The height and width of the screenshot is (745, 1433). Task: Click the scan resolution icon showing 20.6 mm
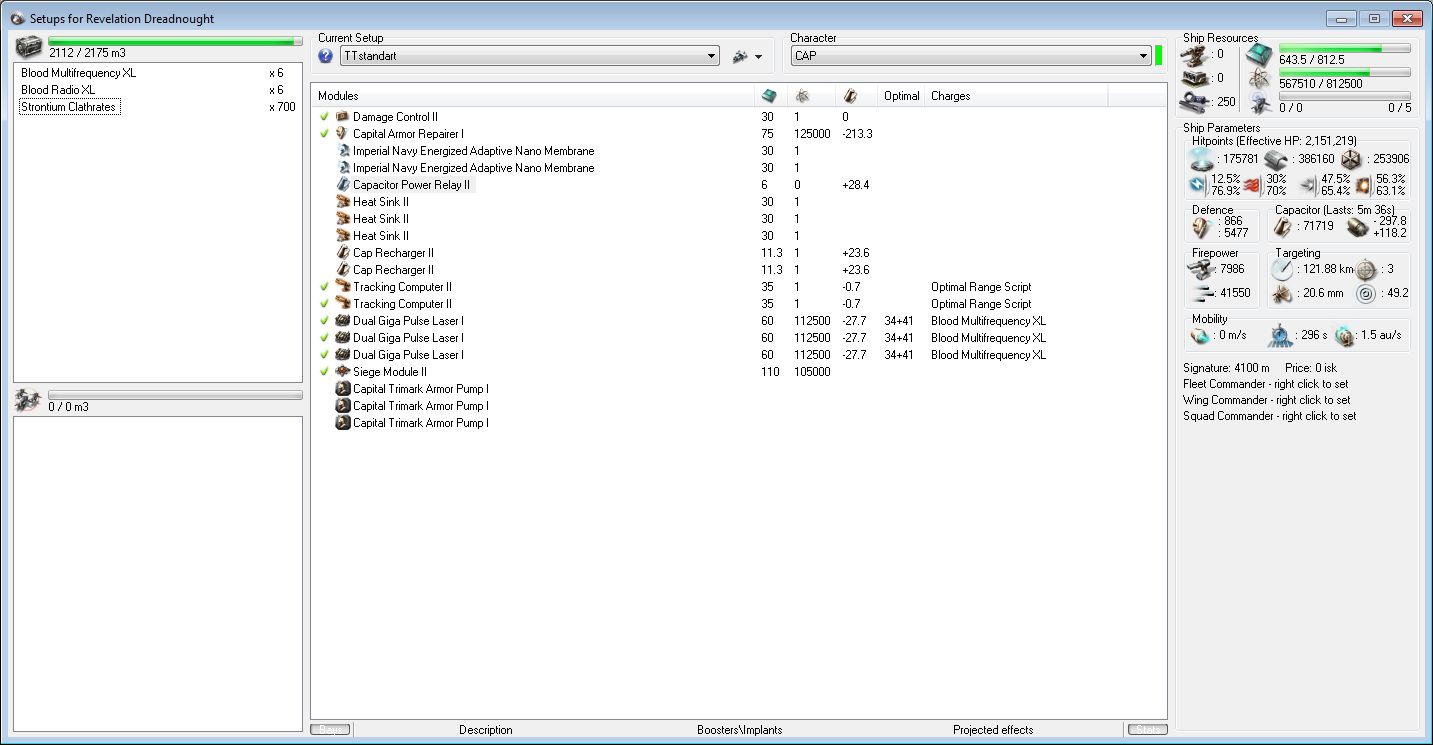coord(1283,294)
